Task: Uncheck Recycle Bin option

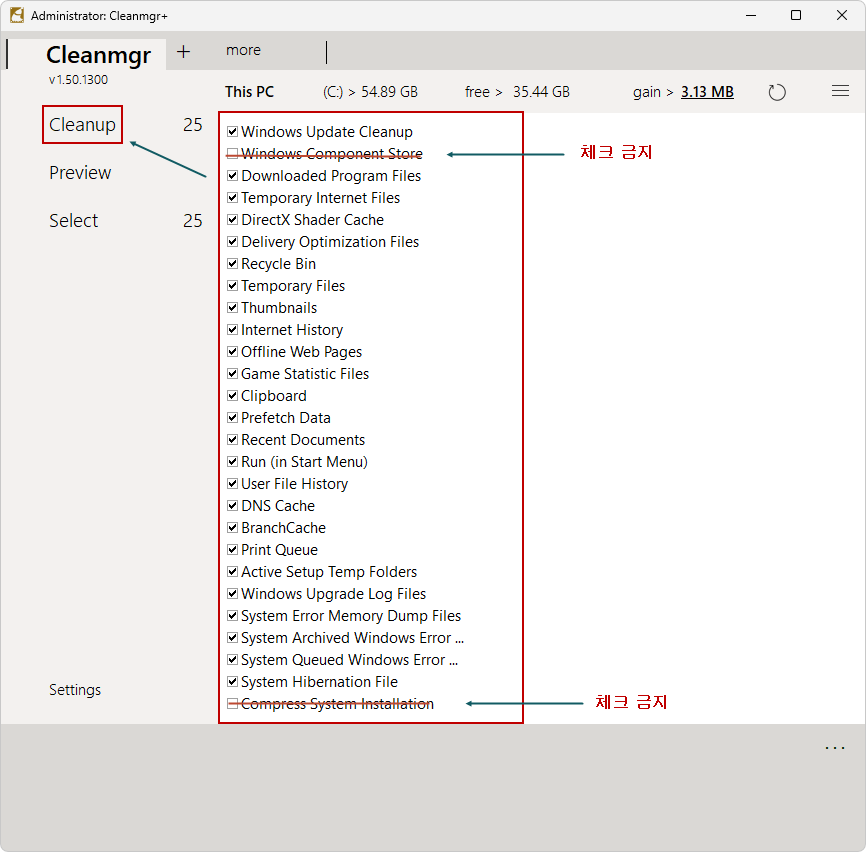Action: click(x=233, y=263)
